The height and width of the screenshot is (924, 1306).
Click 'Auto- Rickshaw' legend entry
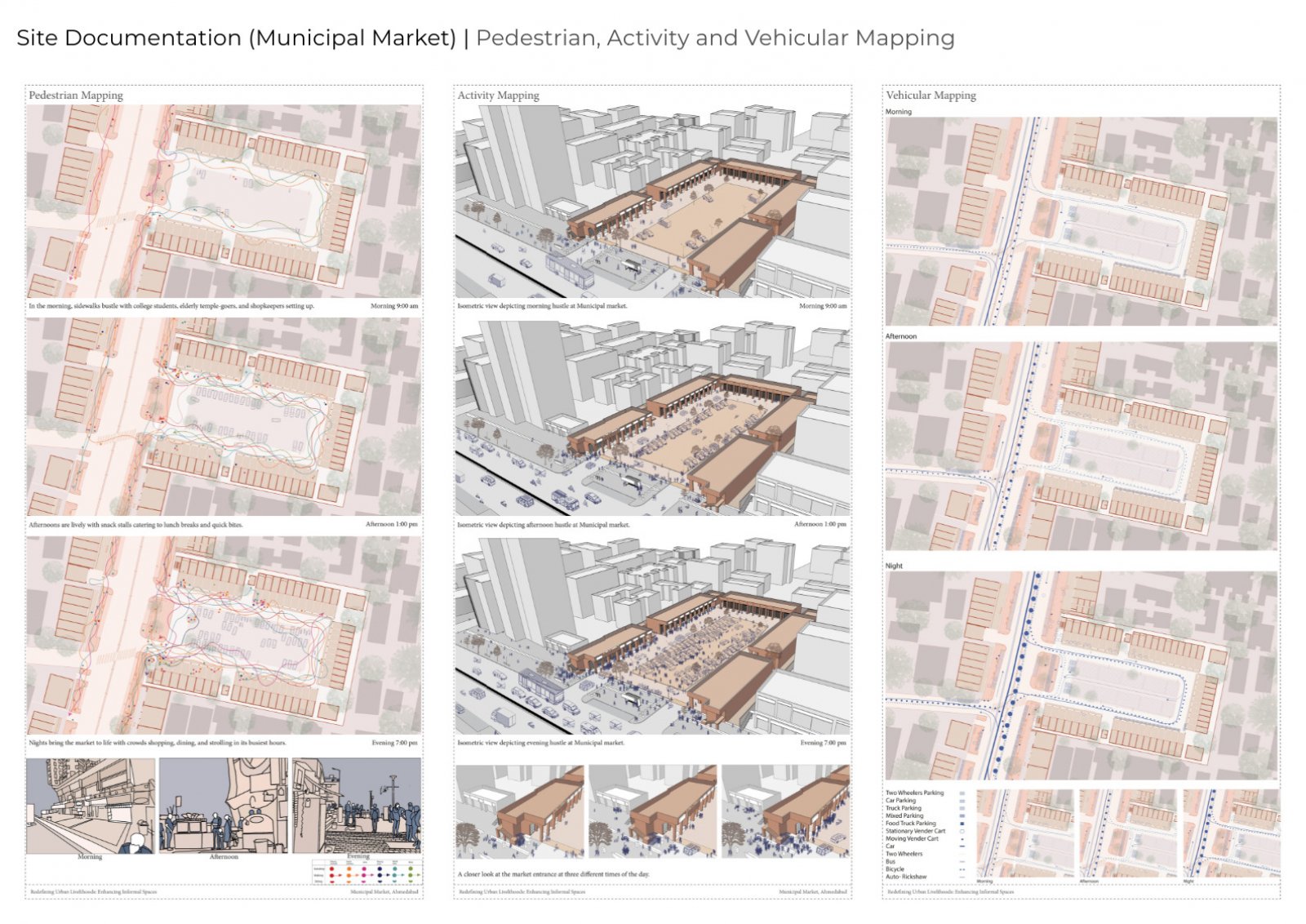coord(906,877)
